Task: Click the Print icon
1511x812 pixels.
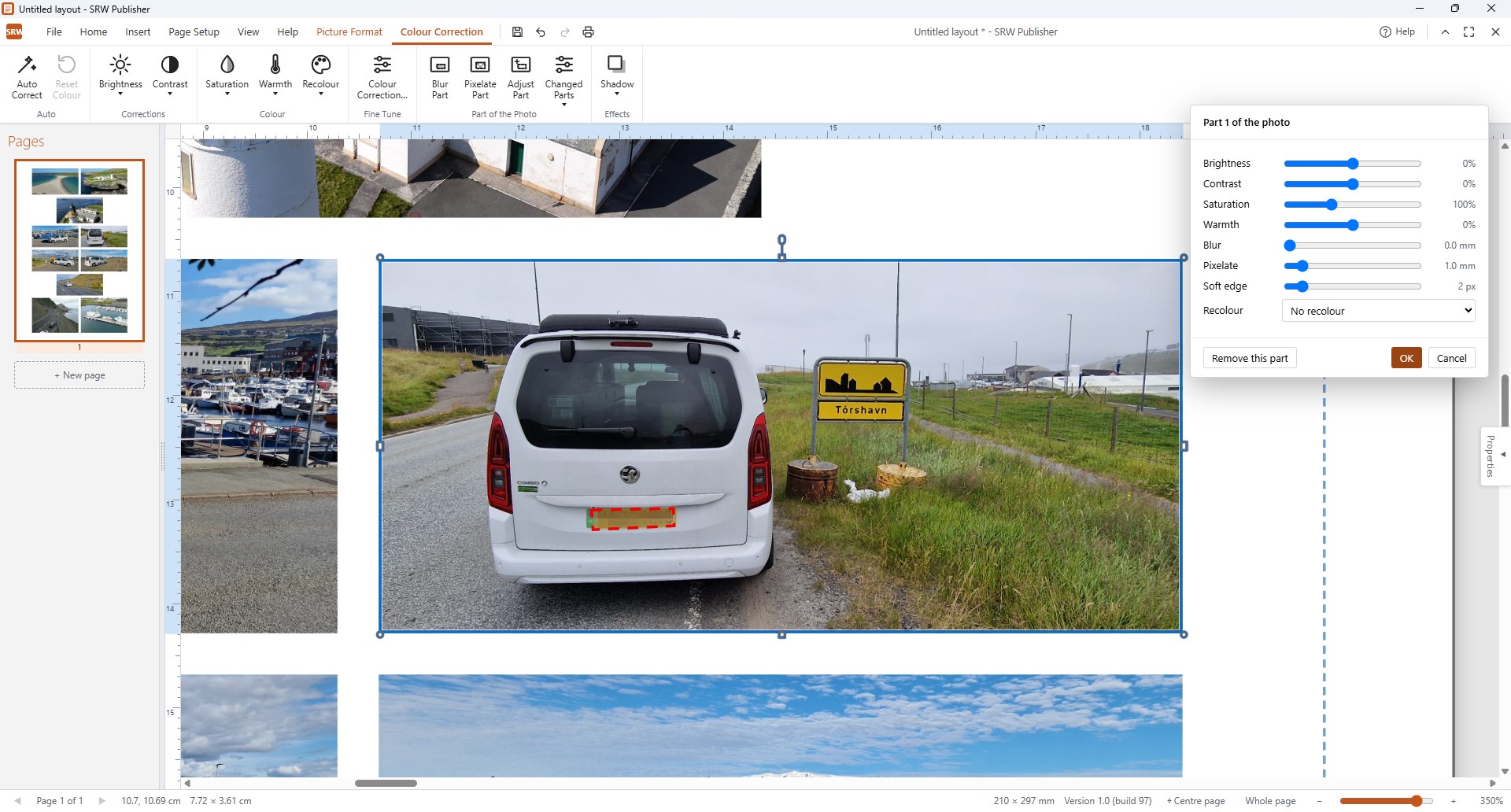Action: 588,32
